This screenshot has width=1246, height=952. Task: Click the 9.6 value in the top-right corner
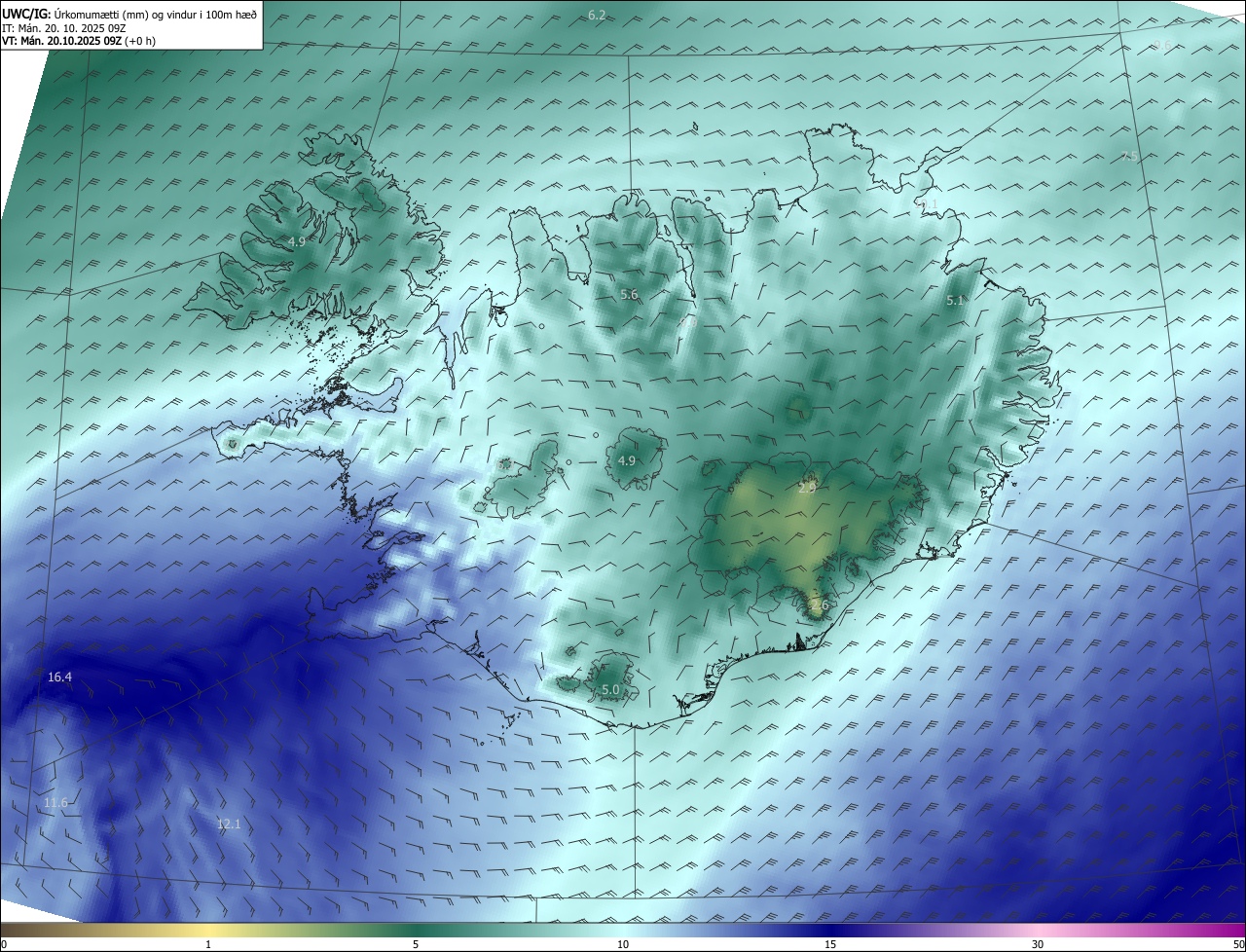coord(1163,46)
